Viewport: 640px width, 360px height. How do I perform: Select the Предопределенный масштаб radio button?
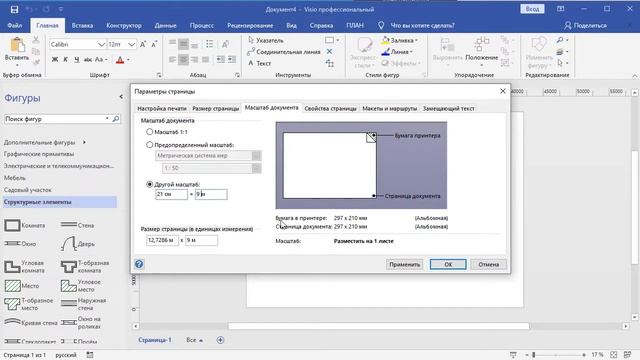[x=149, y=144]
